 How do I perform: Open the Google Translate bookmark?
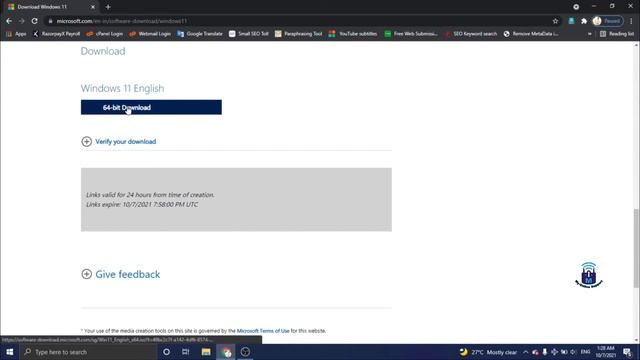click(x=200, y=34)
